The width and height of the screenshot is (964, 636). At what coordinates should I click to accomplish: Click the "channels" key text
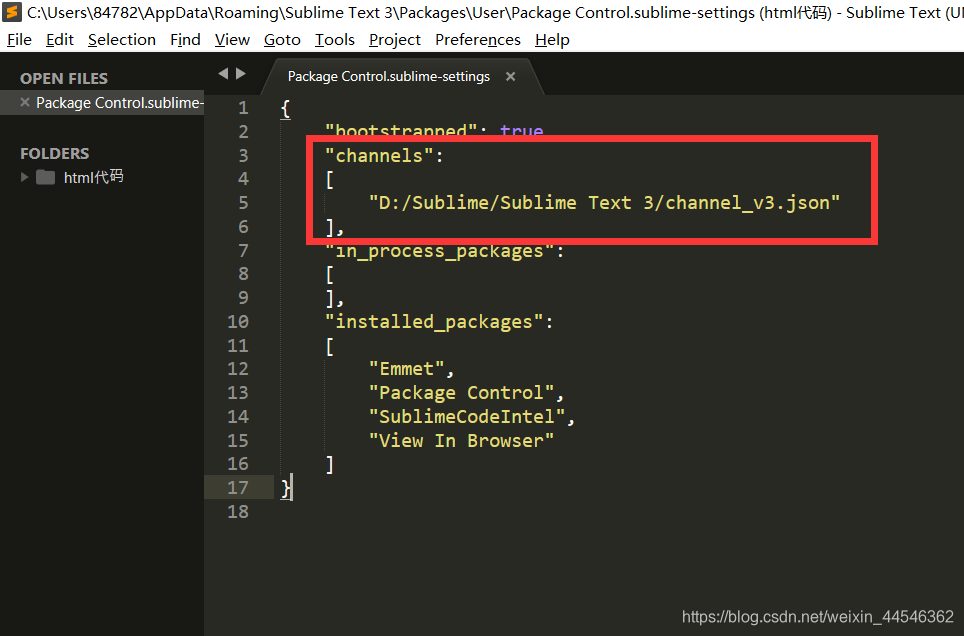(x=378, y=156)
